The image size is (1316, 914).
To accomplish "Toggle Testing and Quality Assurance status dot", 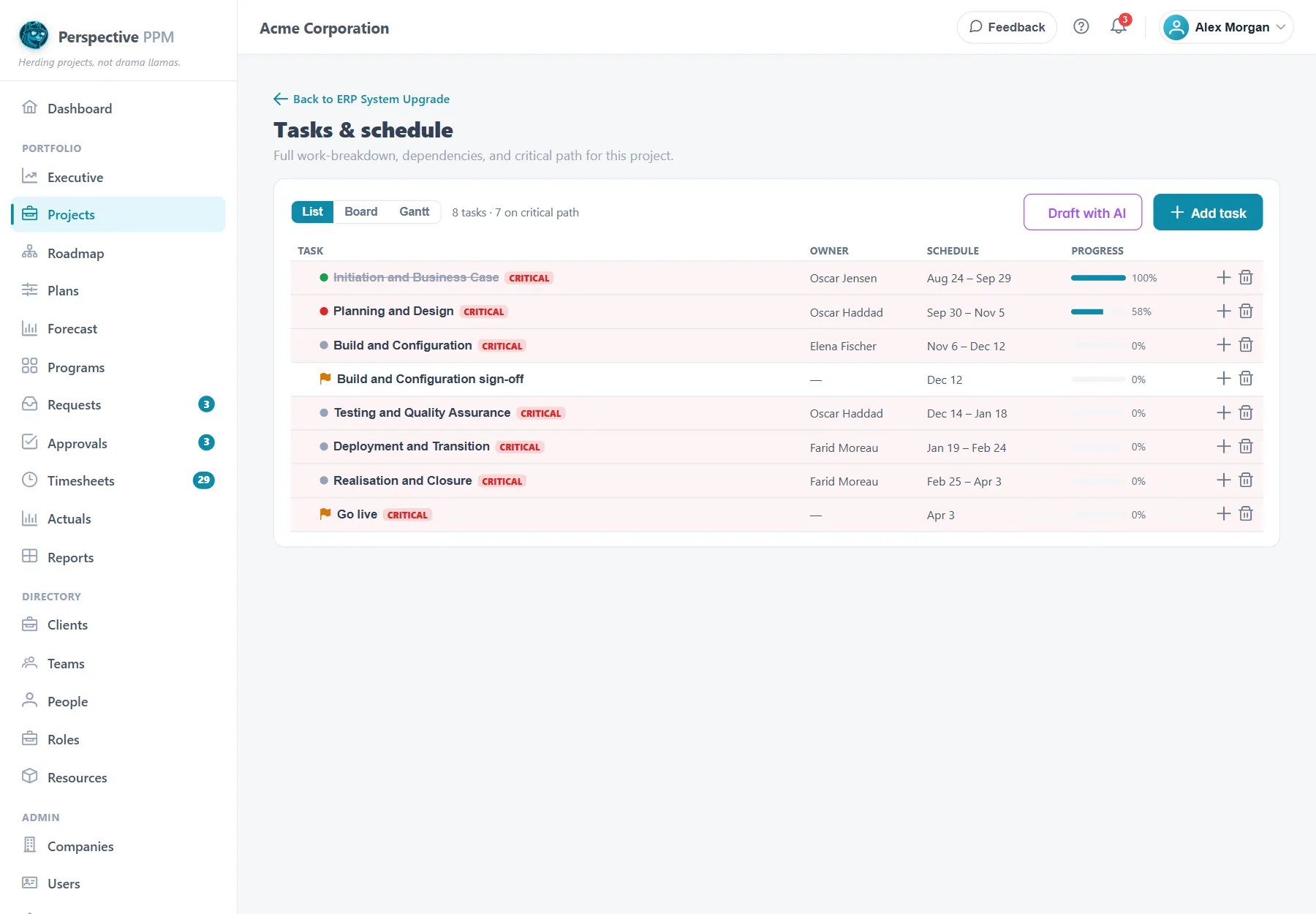I will point(324,413).
